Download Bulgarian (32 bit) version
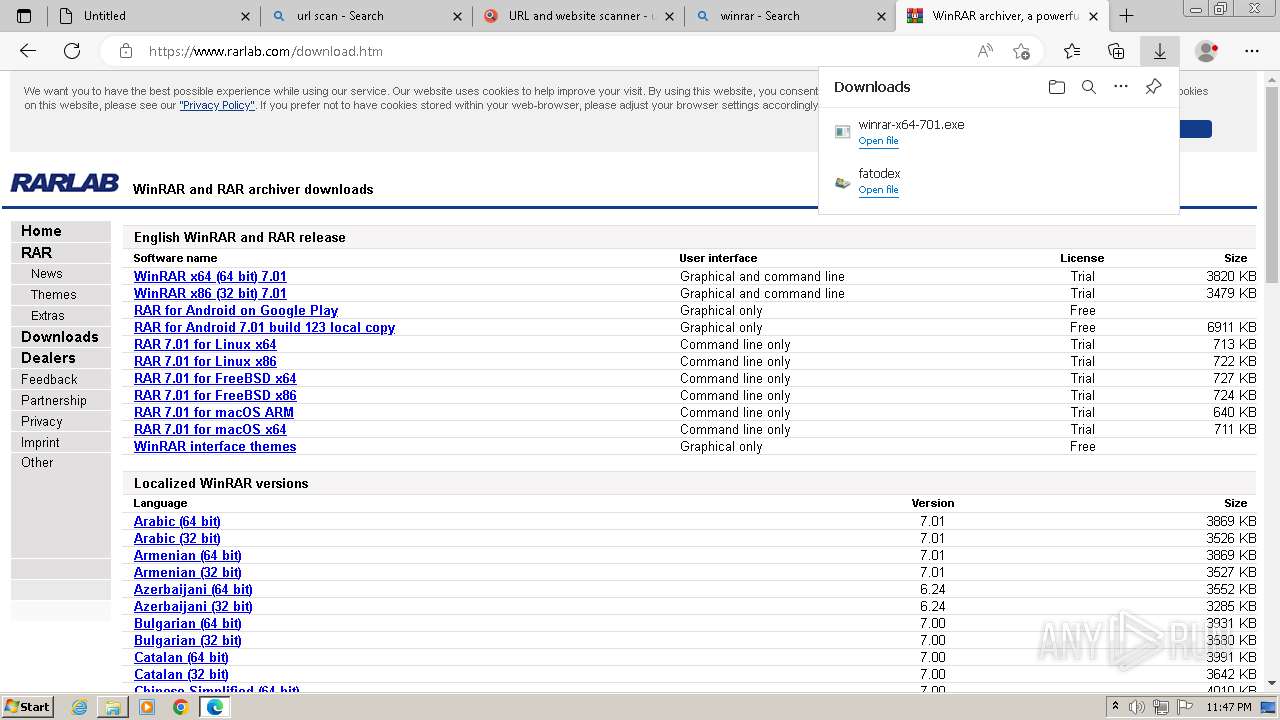 pos(187,641)
